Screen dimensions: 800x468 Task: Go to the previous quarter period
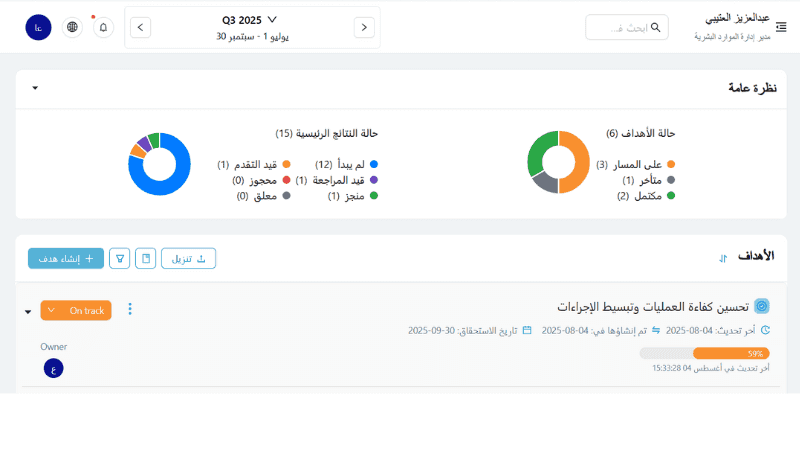[x=141, y=27]
